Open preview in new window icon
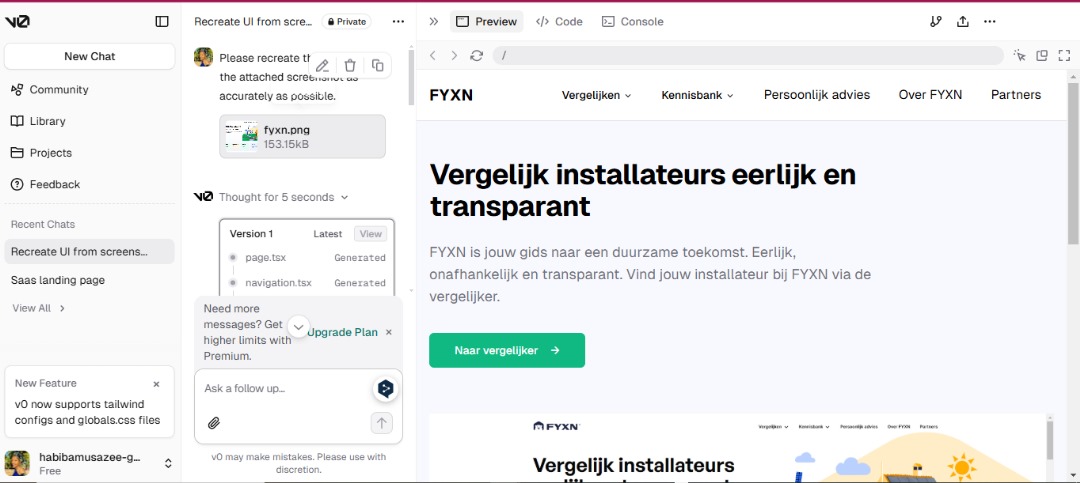The width and height of the screenshot is (1080, 483). tap(1042, 55)
